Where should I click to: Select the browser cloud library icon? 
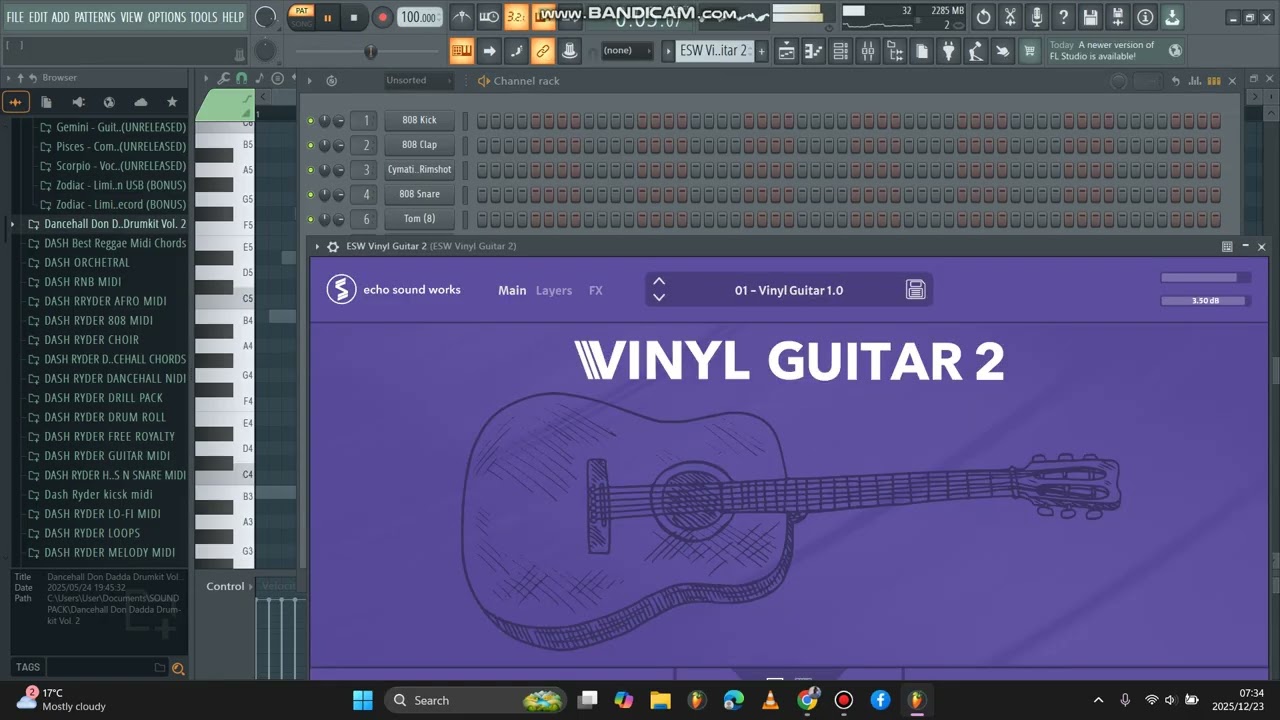coord(140,102)
